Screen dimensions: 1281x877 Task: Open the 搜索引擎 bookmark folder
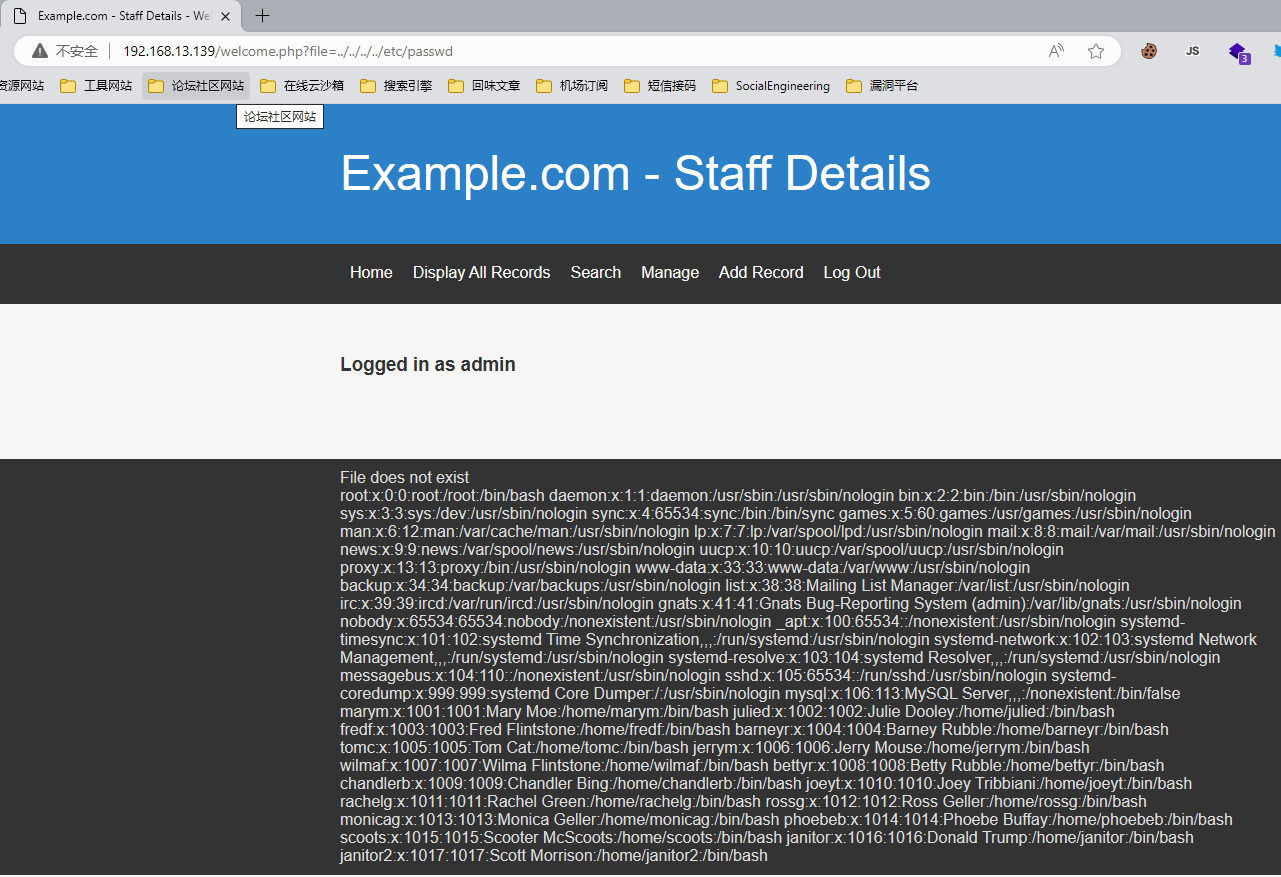coord(396,86)
